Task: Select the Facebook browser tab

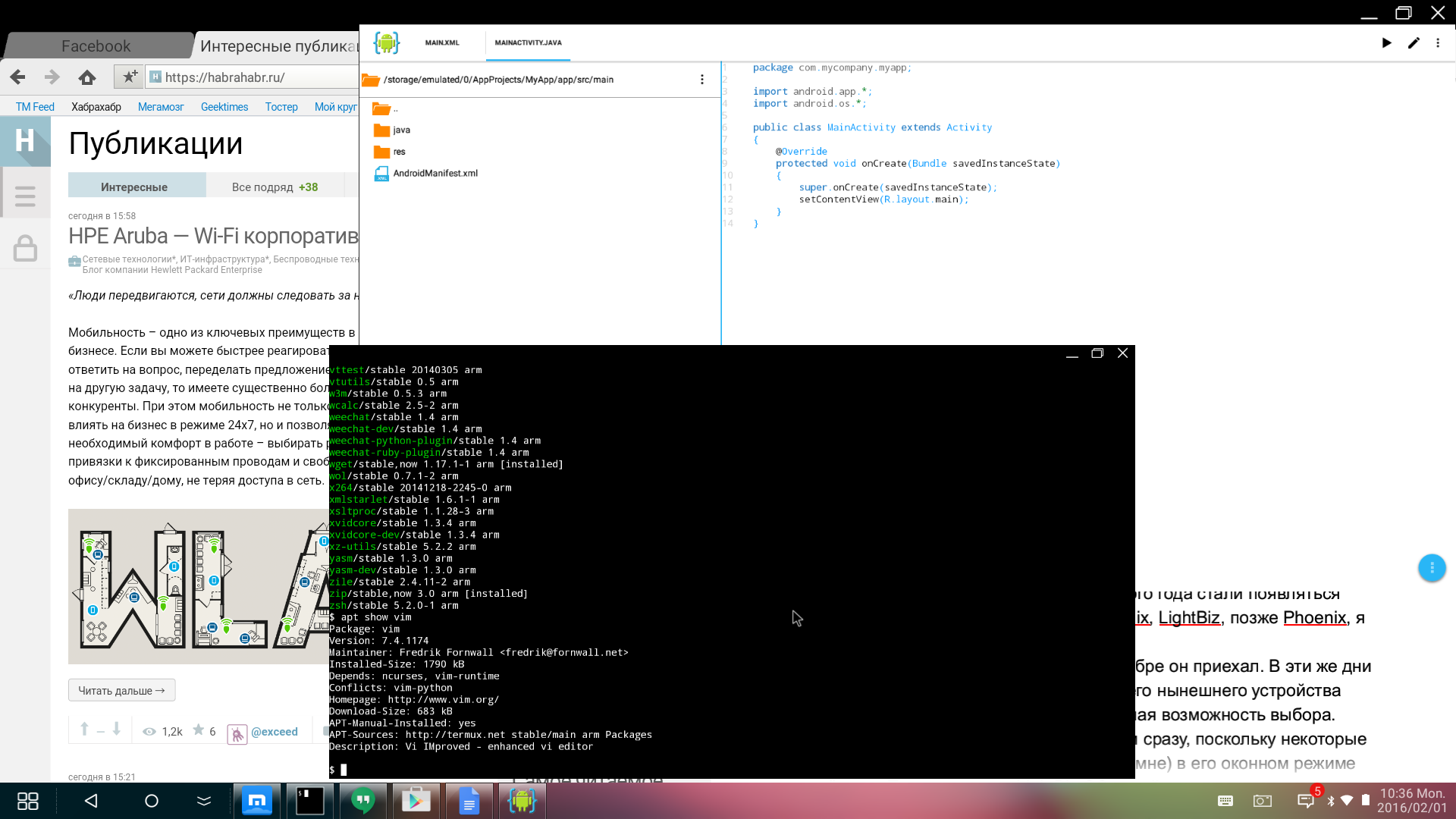Action: click(96, 46)
